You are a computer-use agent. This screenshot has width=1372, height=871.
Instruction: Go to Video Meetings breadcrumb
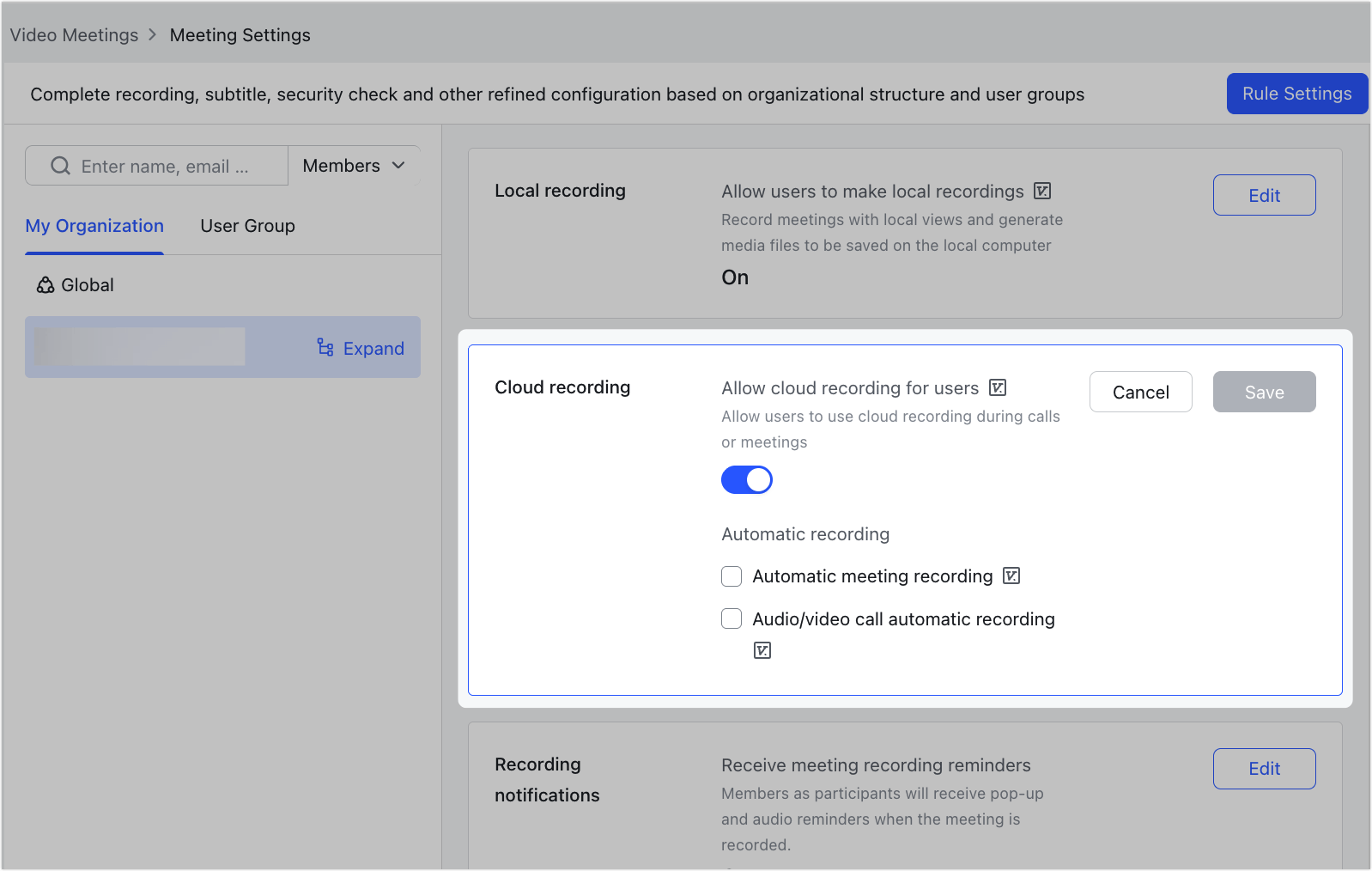tap(74, 35)
